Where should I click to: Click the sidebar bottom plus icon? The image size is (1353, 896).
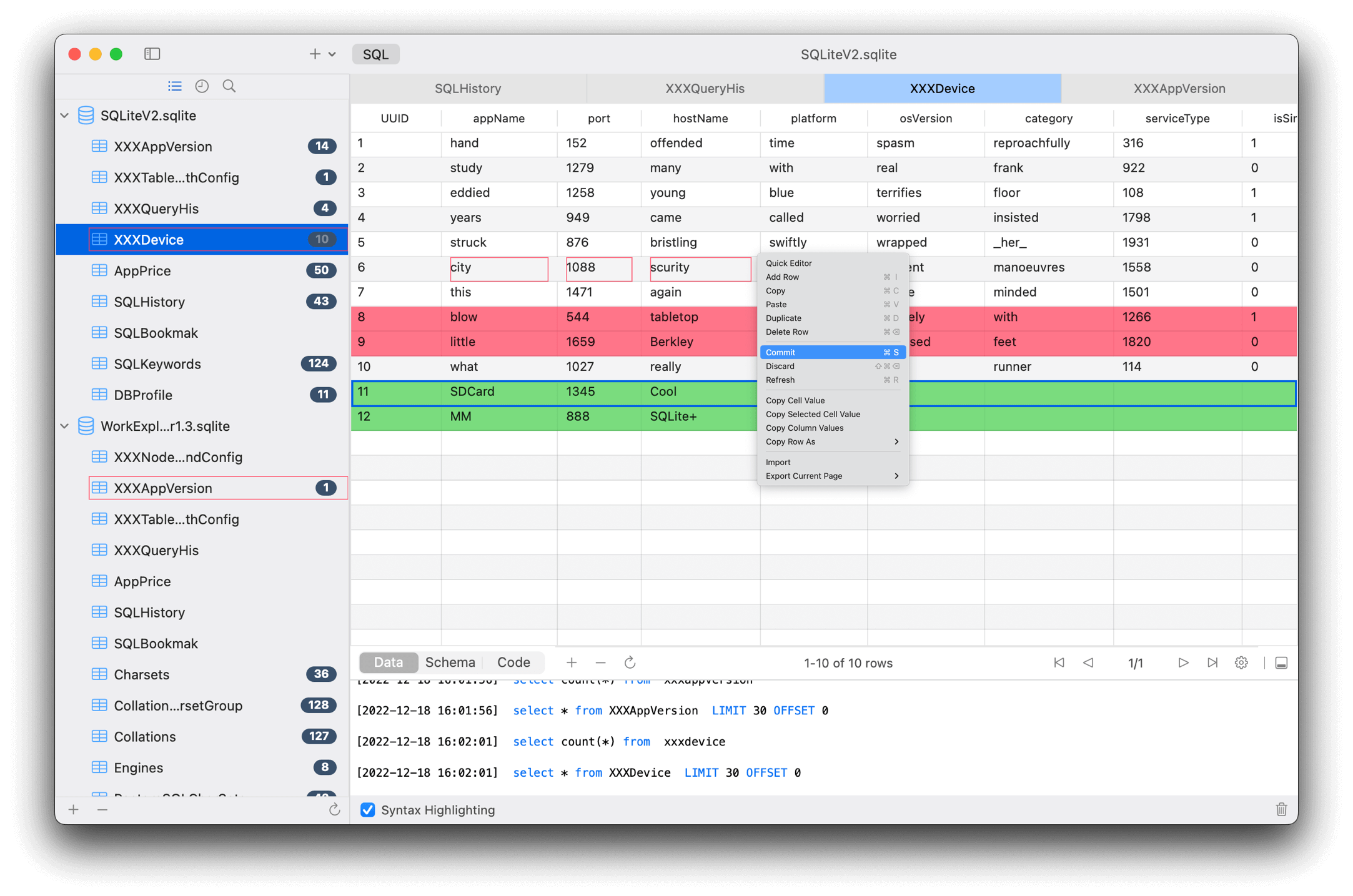[74, 809]
